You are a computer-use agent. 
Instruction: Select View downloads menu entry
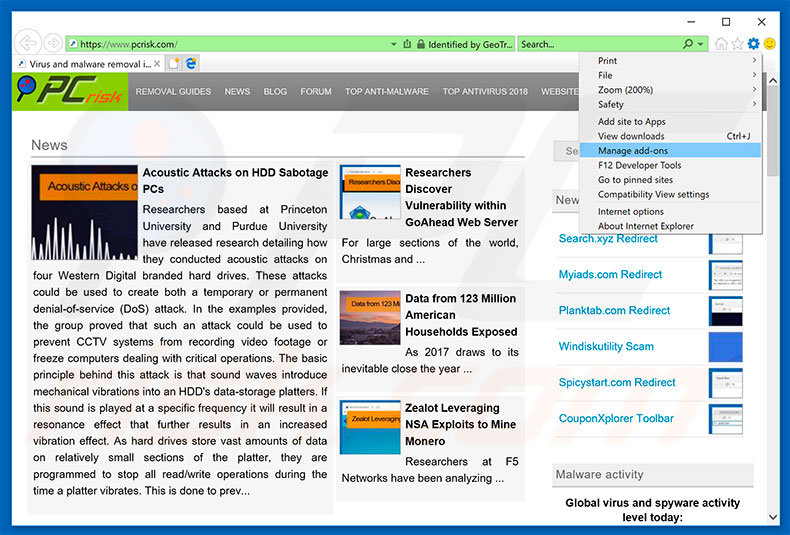coord(670,136)
